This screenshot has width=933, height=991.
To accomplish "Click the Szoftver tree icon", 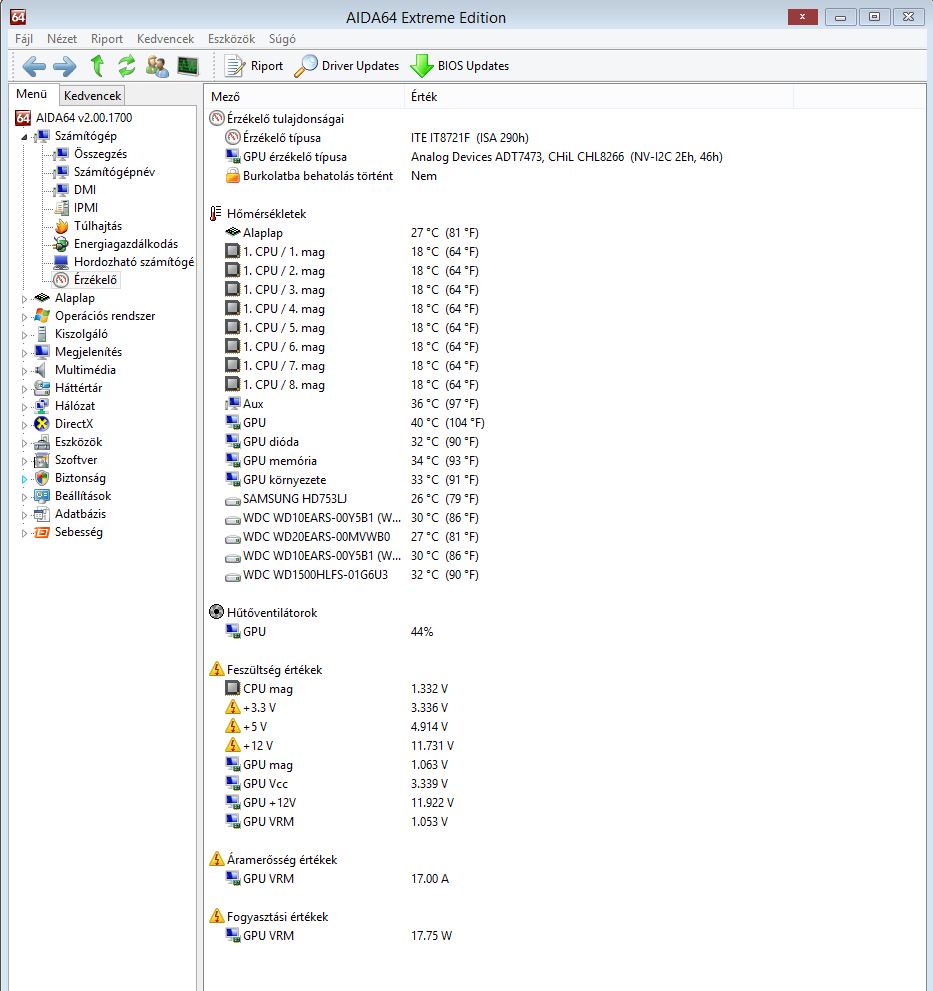I will tap(42, 460).
